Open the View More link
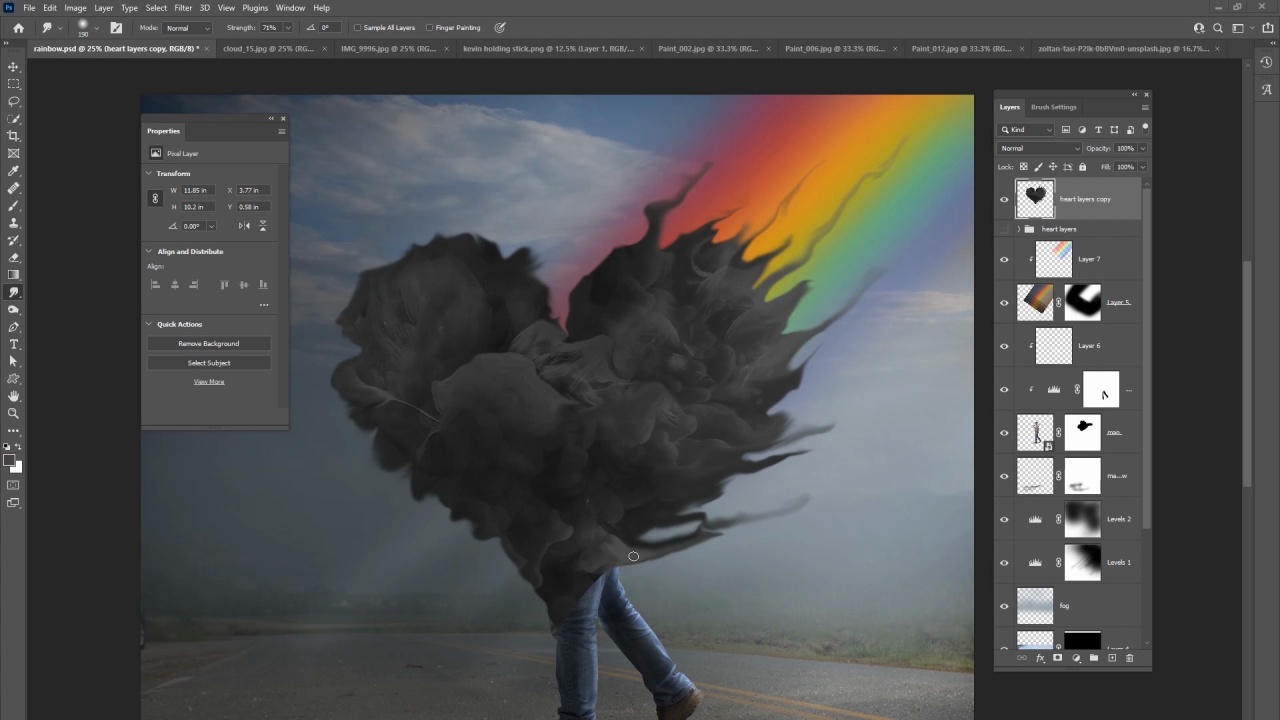The width and height of the screenshot is (1280, 720). [209, 382]
